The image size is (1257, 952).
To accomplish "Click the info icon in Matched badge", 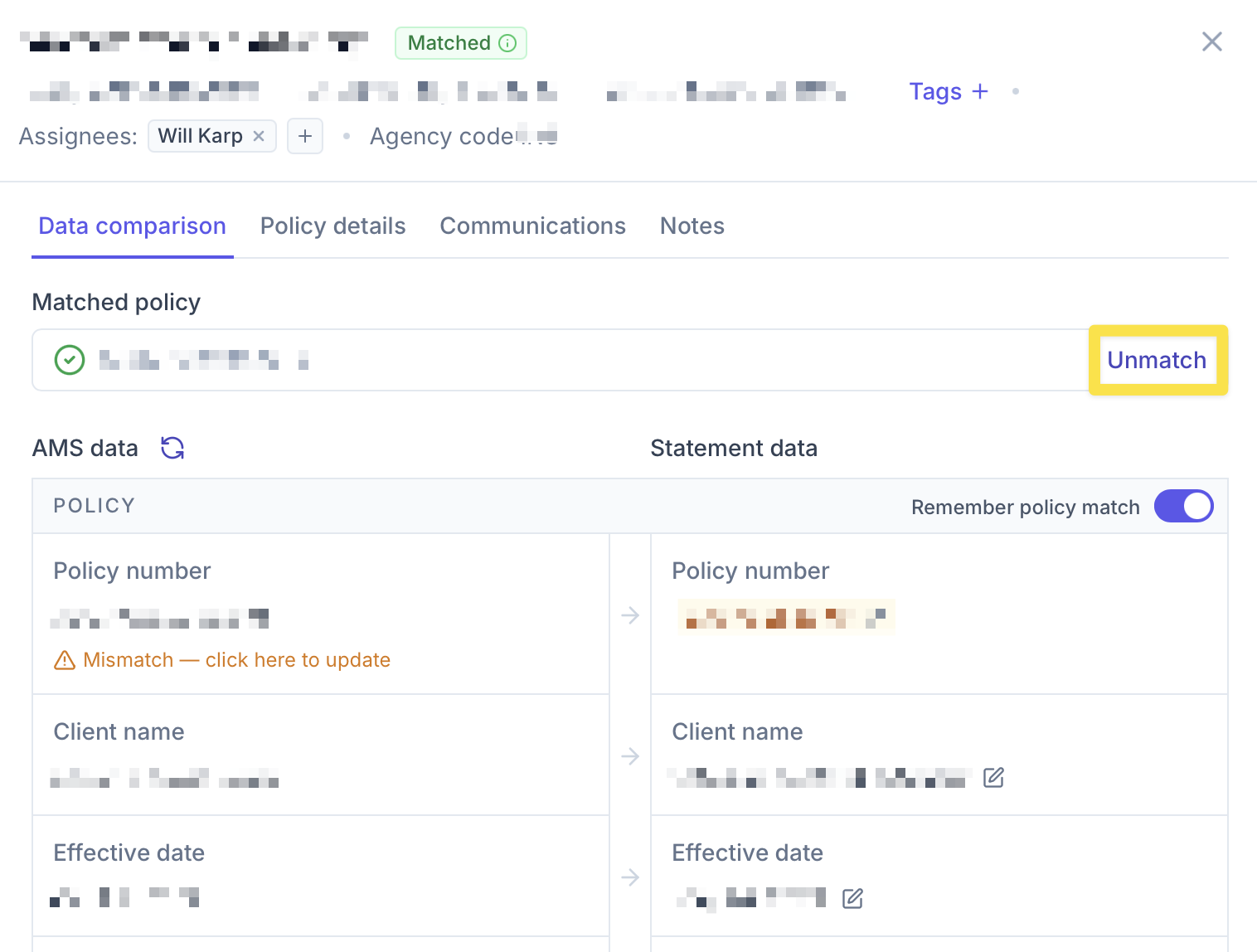I will [x=507, y=43].
